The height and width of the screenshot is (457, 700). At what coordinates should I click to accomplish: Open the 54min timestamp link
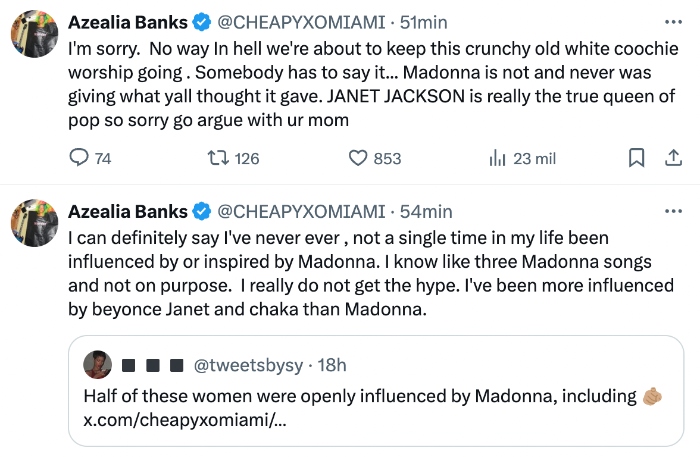point(427,211)
